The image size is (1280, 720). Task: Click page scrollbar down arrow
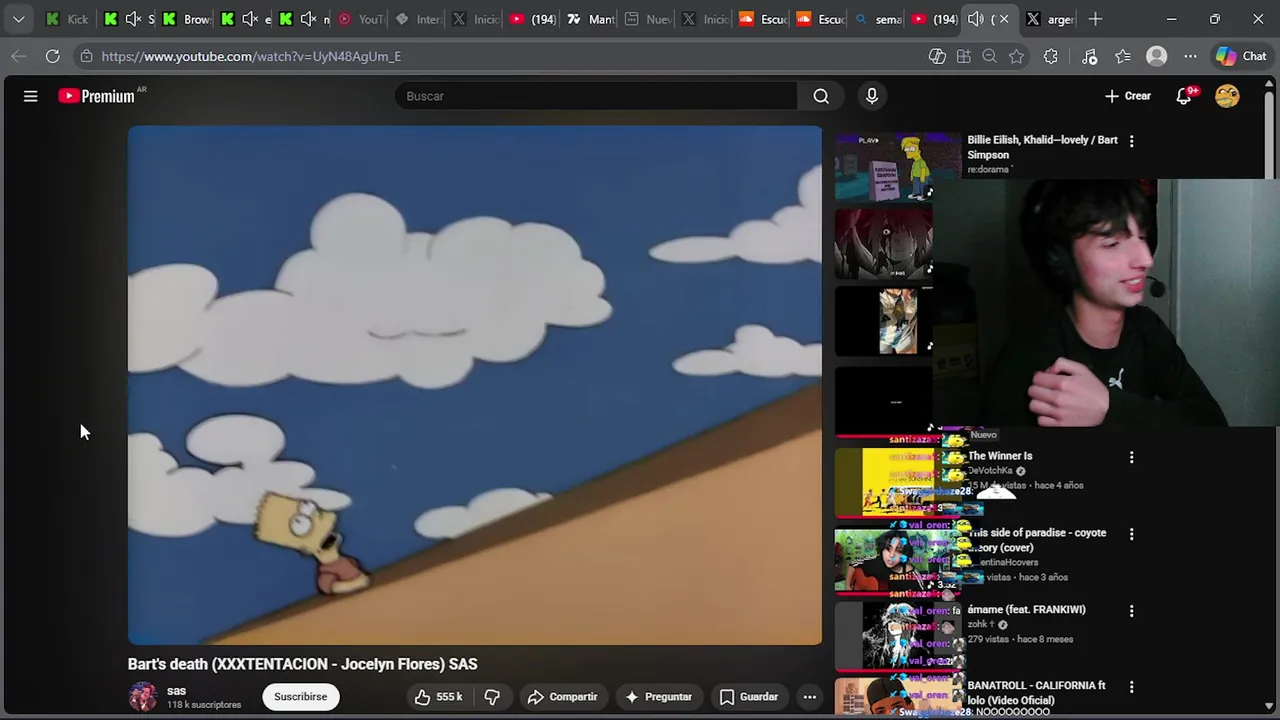(1270, 706)
